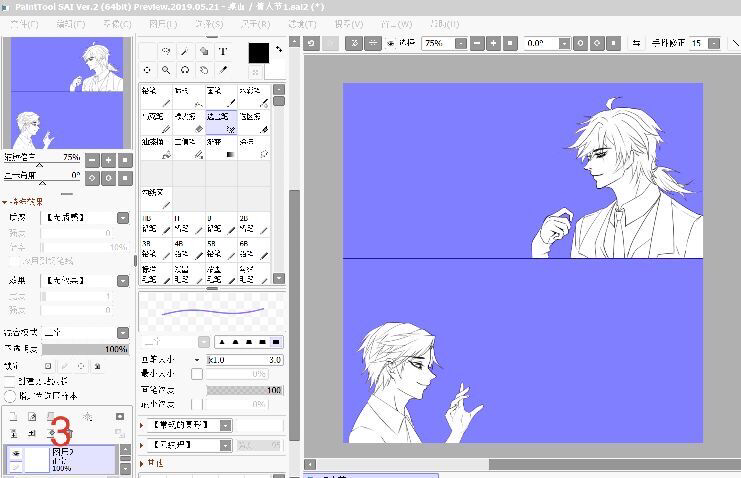
Task: Toggle the clipping group checkbox above the layer buttons
Action: (x=10, y=381)
